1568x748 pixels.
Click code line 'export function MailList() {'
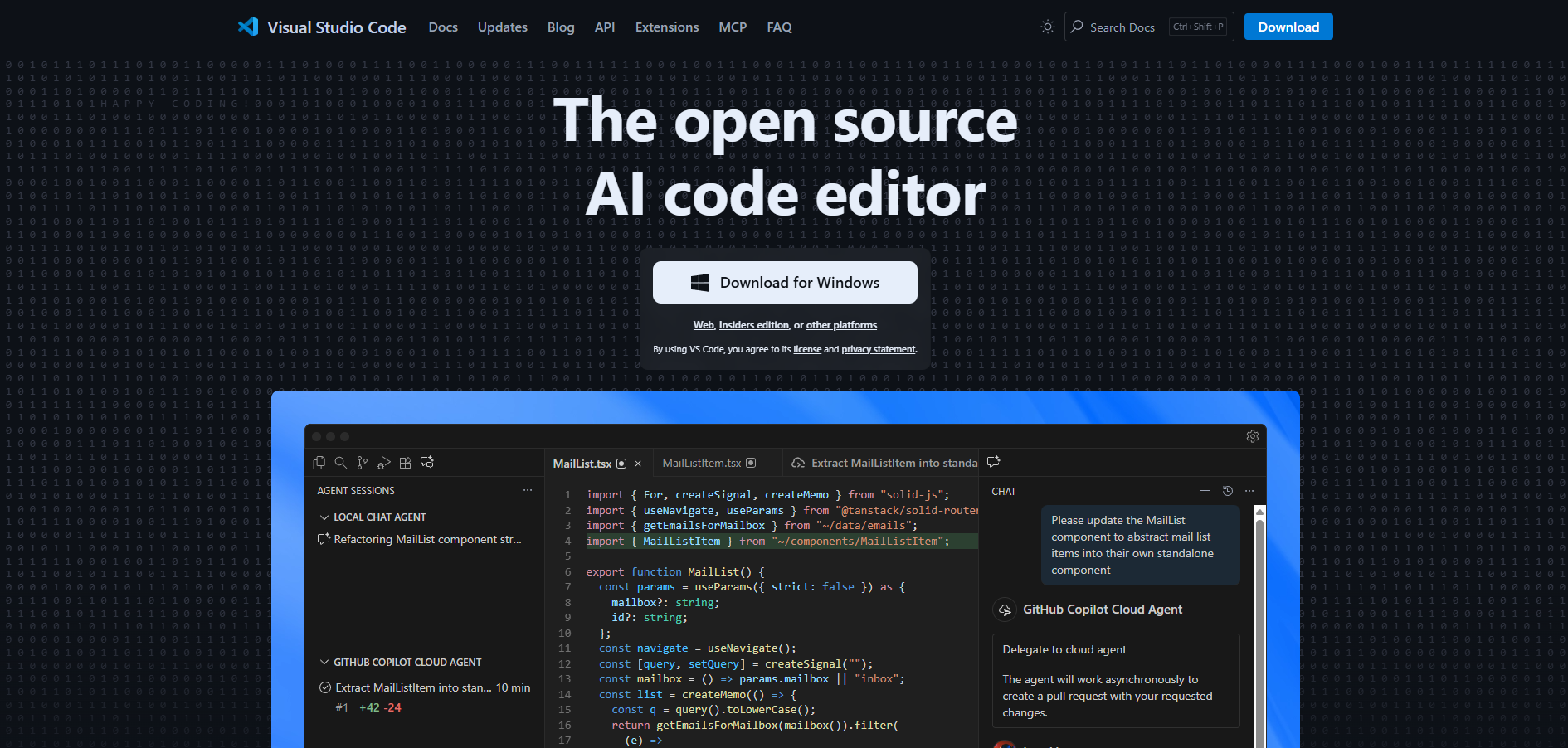(675, 571)
